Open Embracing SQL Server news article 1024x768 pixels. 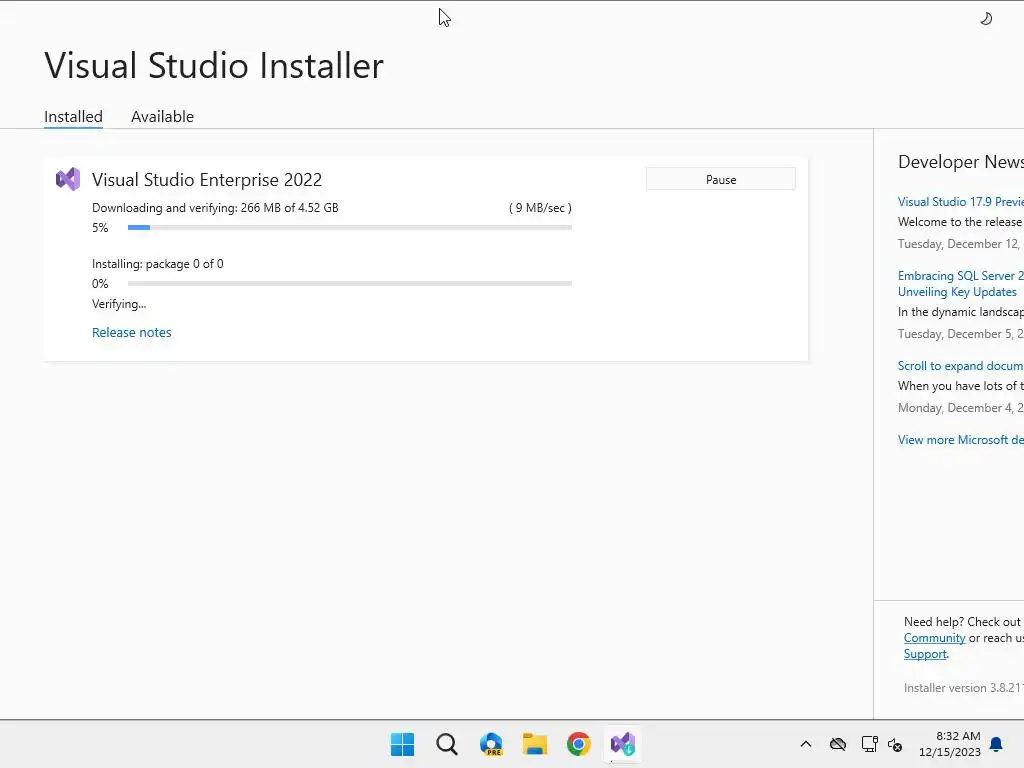(x=961, y=283)
